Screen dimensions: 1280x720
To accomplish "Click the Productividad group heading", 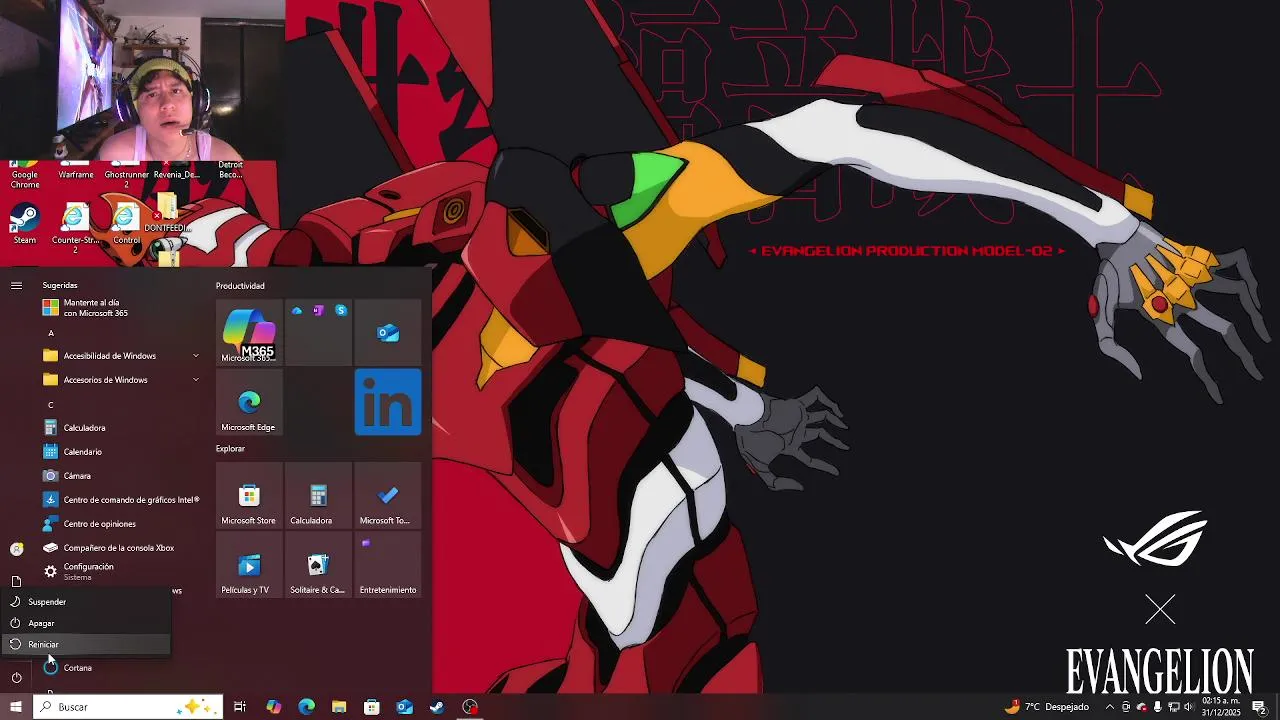I will pos(240,286).
